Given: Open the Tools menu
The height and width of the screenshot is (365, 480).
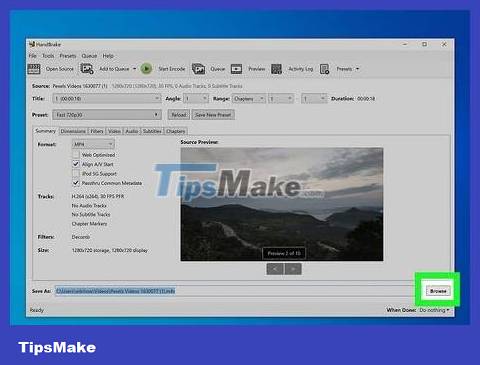Looking at the screenshot, I should point(48,56).
